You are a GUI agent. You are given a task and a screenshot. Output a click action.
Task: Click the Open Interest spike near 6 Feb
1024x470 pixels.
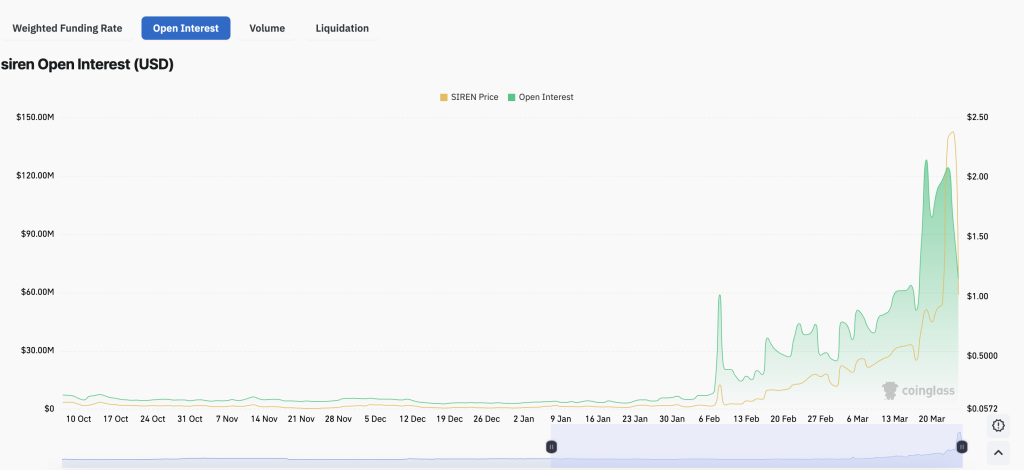(x=719, y=297)
